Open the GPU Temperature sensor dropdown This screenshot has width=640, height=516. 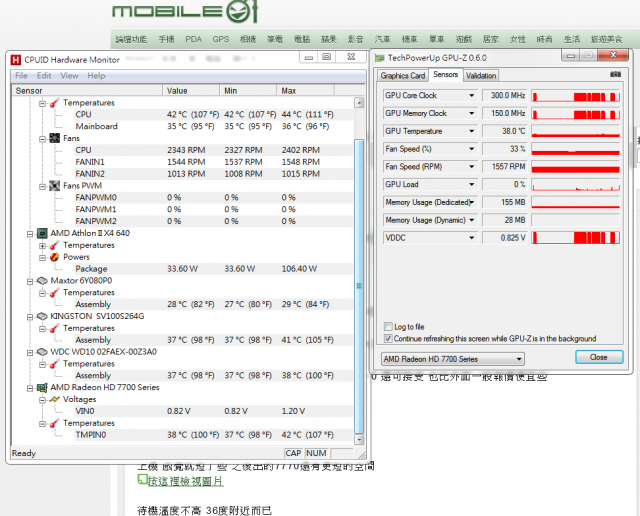click(x=471, y=131)
